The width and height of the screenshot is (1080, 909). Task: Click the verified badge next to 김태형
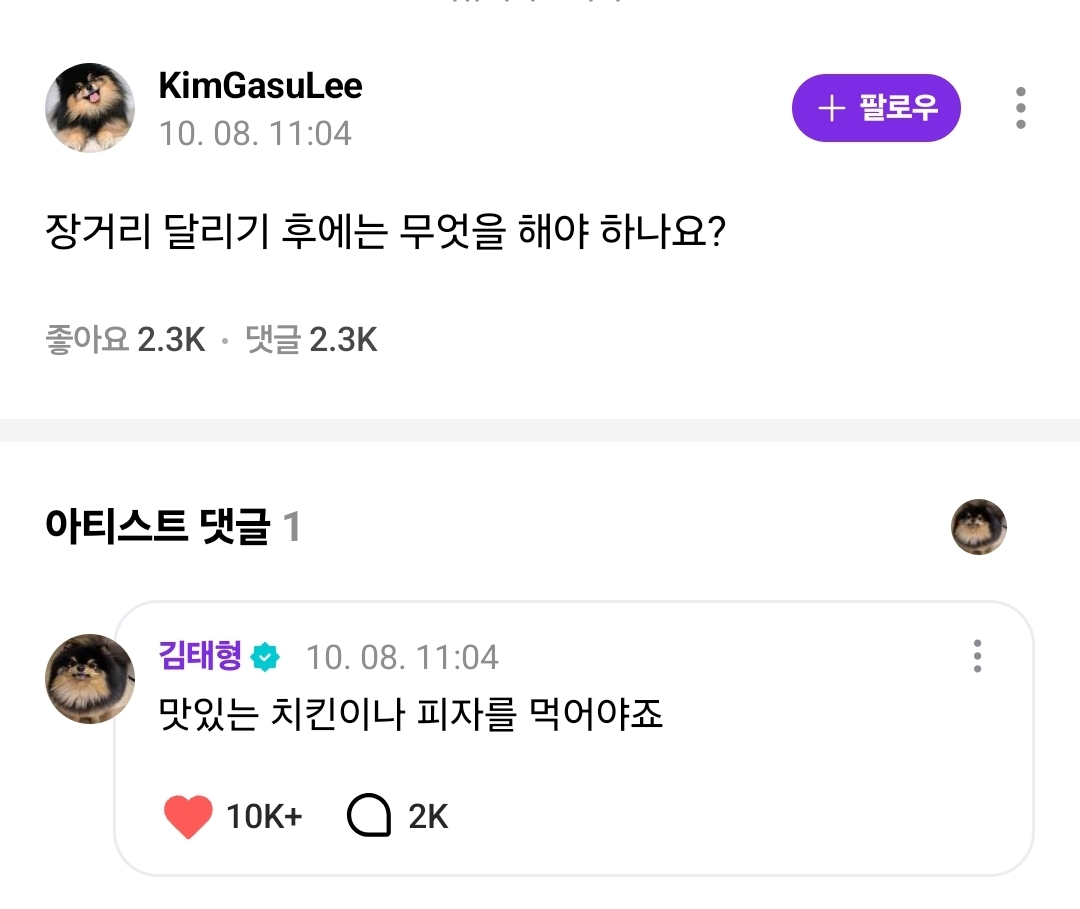tap(266, 657)
